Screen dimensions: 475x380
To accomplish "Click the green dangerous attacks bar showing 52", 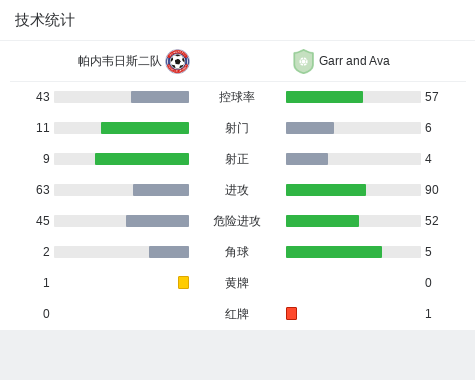I will point(322,221).
